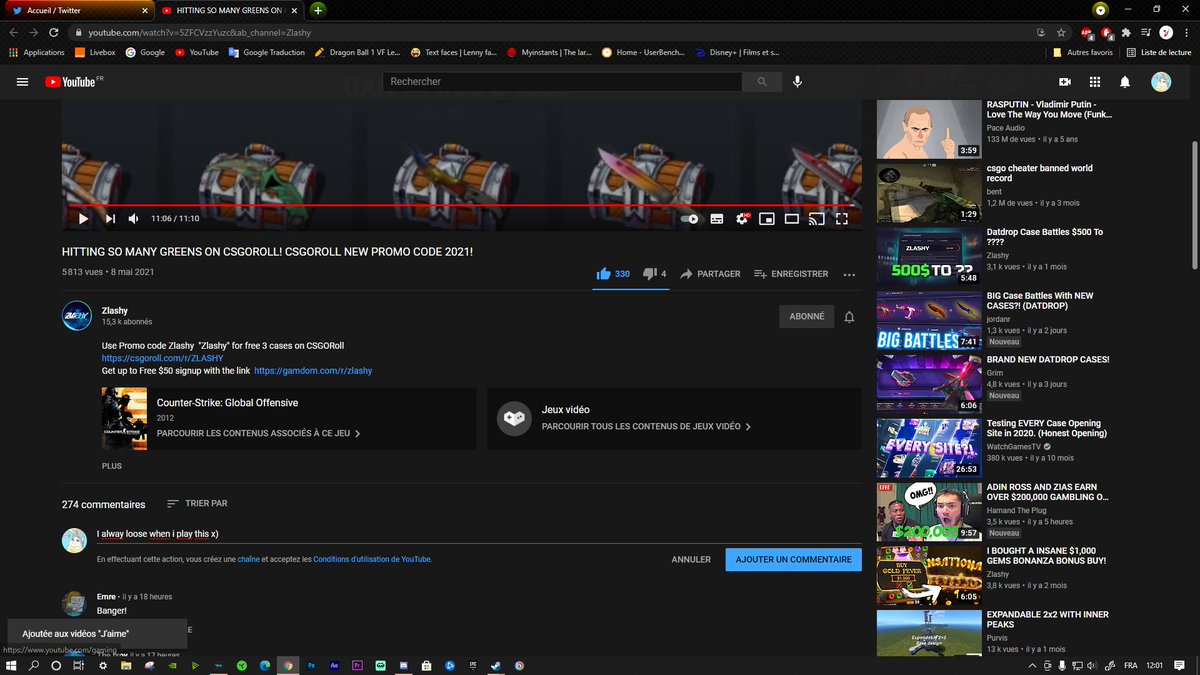Open the Chrome three-dot menu

tap(1186, 32)
